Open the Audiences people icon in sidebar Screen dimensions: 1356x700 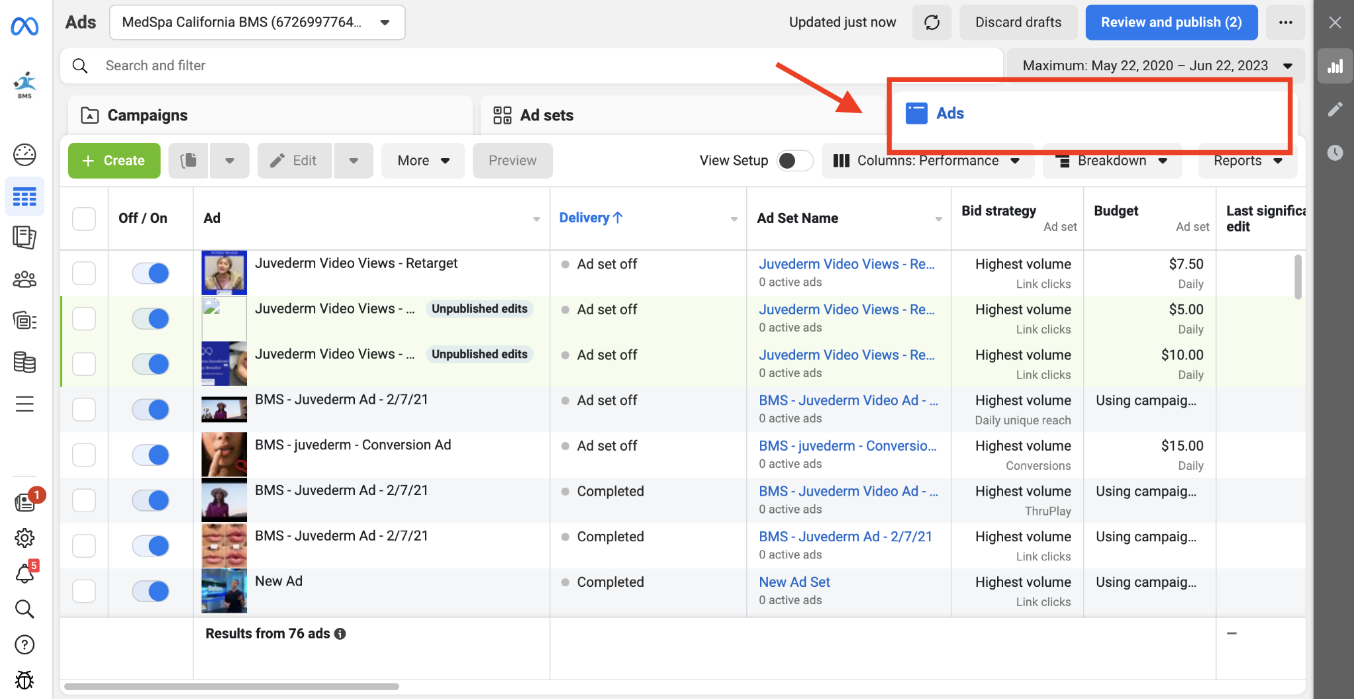pyautogui.click(x=25, y=280)
